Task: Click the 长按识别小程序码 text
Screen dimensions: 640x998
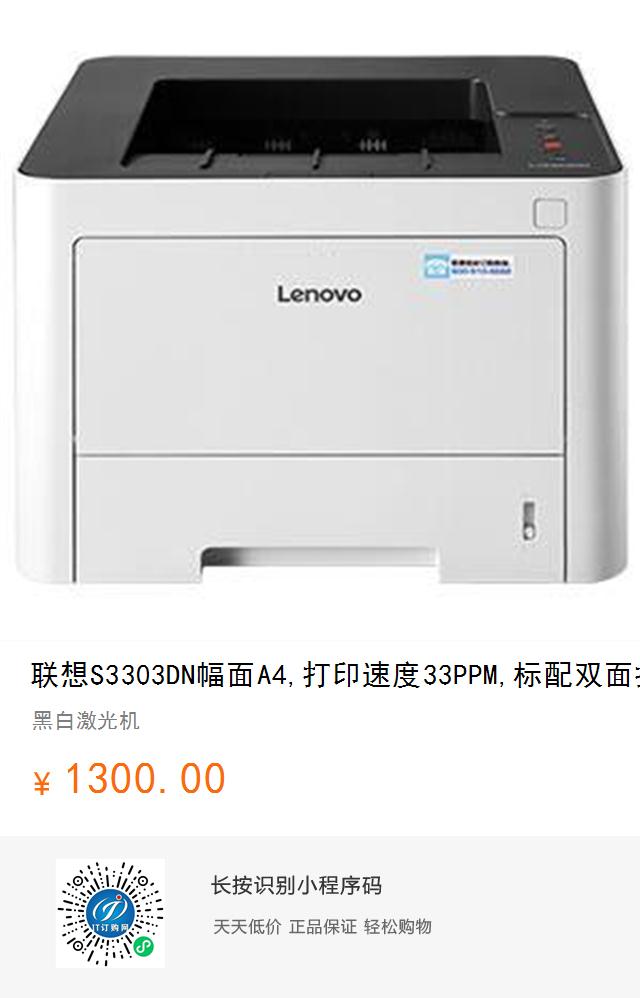Action: 296,885
